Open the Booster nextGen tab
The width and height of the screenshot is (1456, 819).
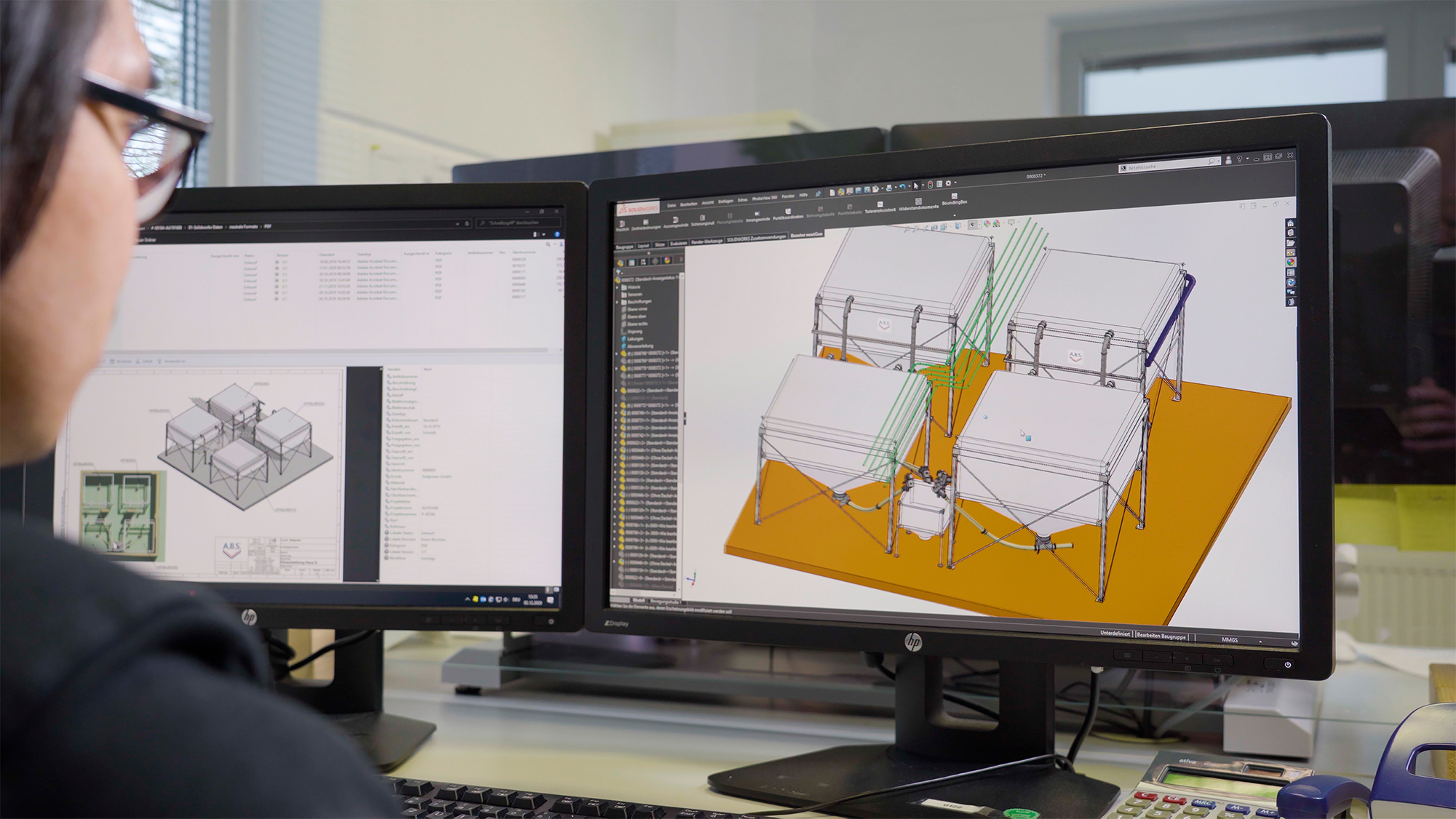pos(806,235)
